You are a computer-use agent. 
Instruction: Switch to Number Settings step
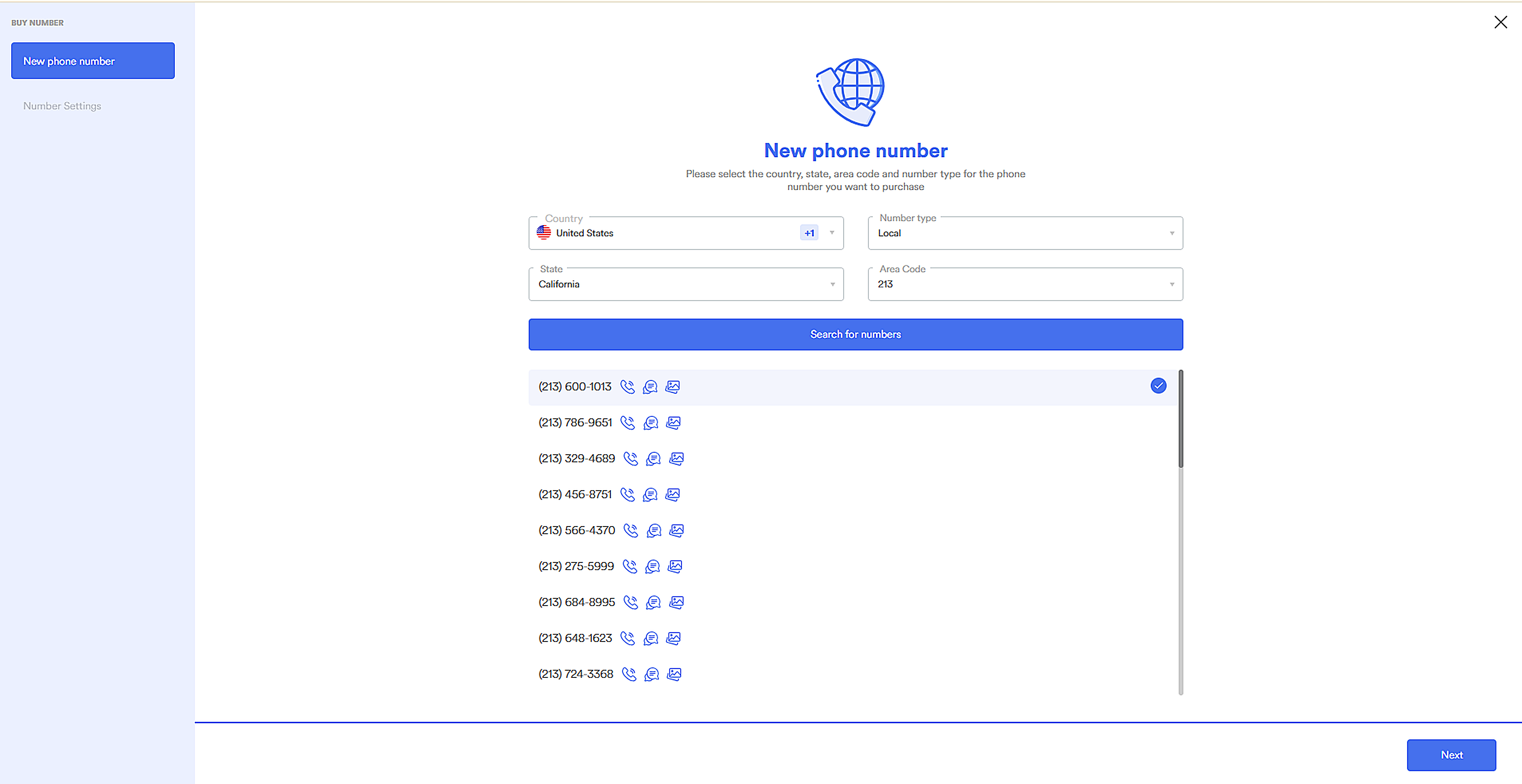tap(62, 106)
